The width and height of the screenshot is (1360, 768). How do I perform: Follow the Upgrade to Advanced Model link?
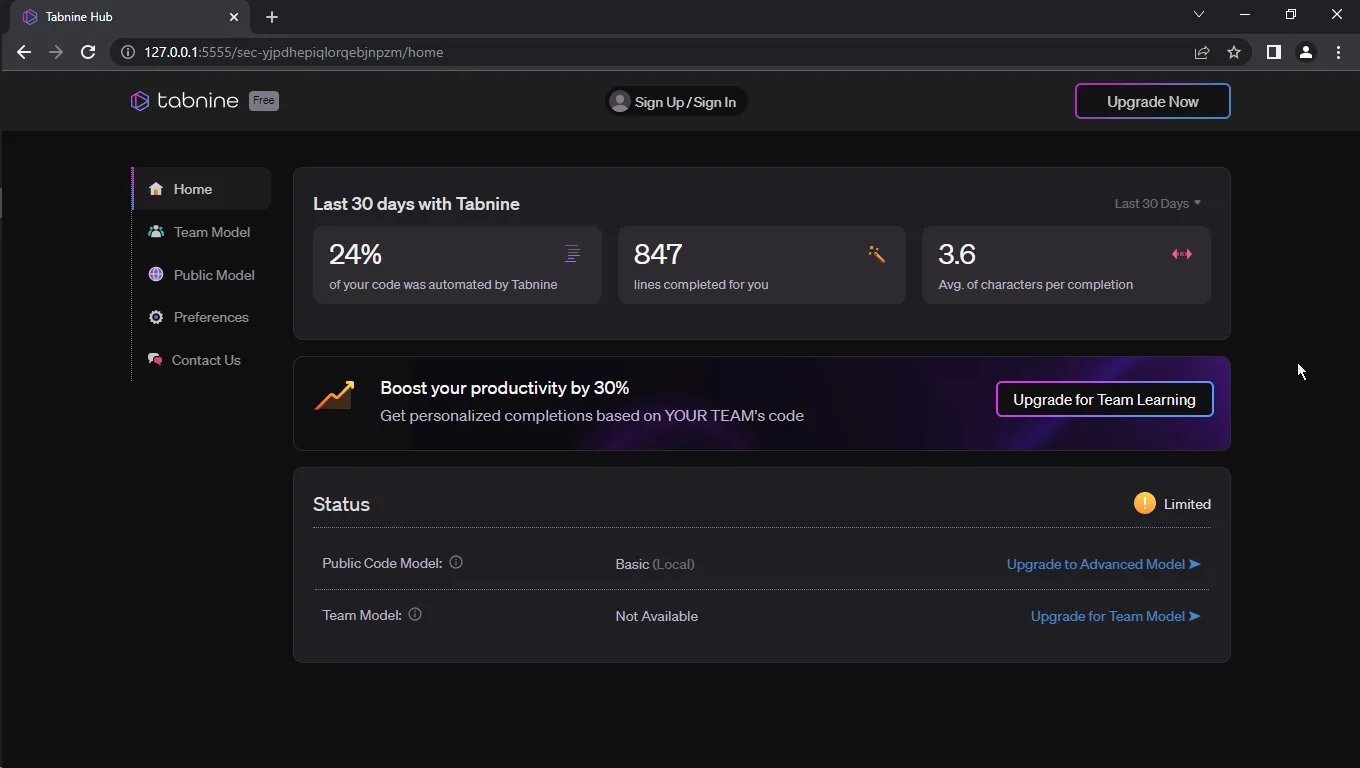click(1103, 564)
